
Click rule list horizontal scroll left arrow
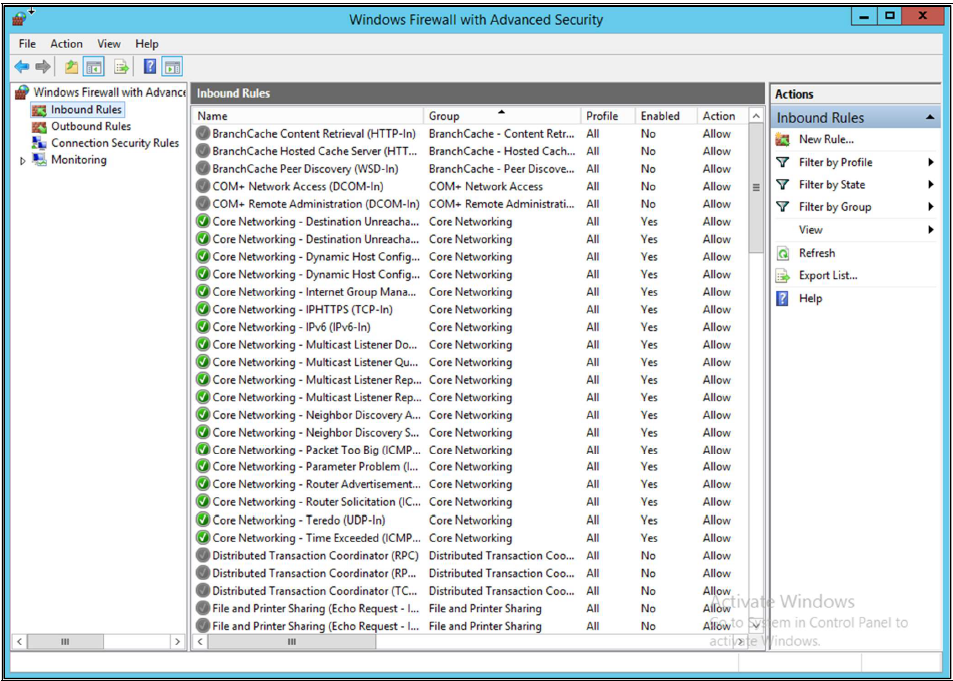200,641
